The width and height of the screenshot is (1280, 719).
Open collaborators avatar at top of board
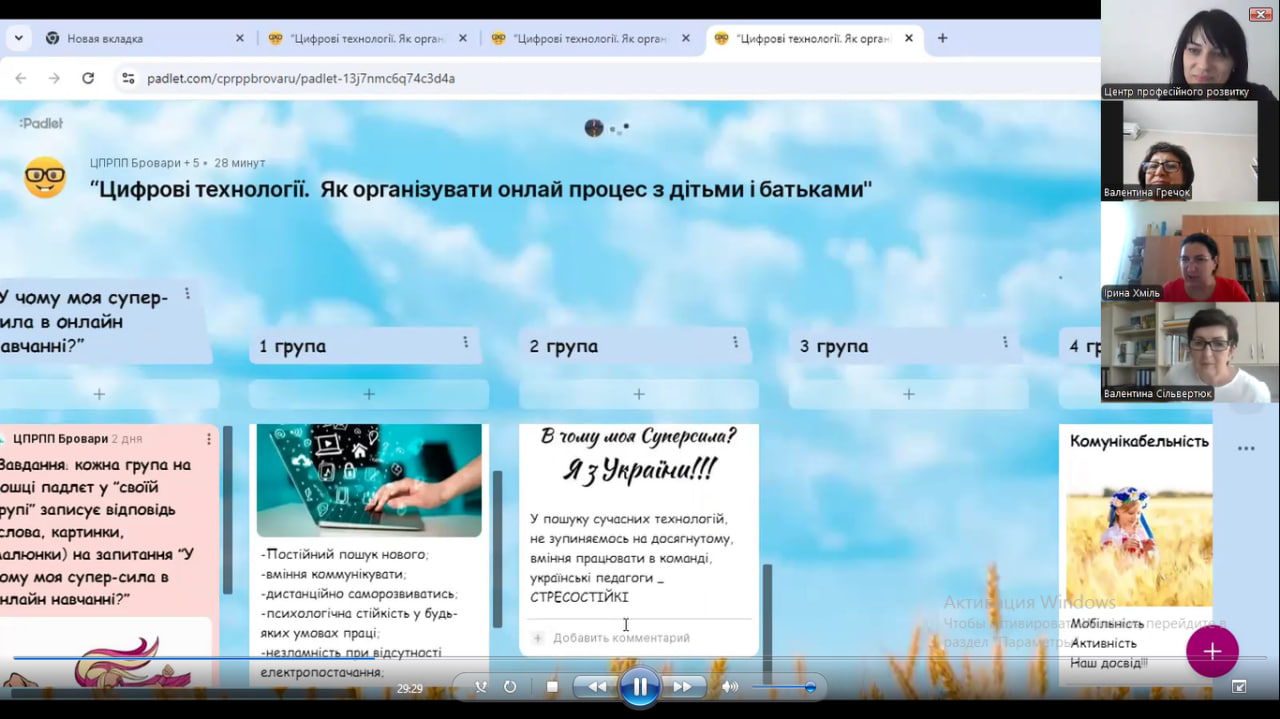(x=594, y=128)
